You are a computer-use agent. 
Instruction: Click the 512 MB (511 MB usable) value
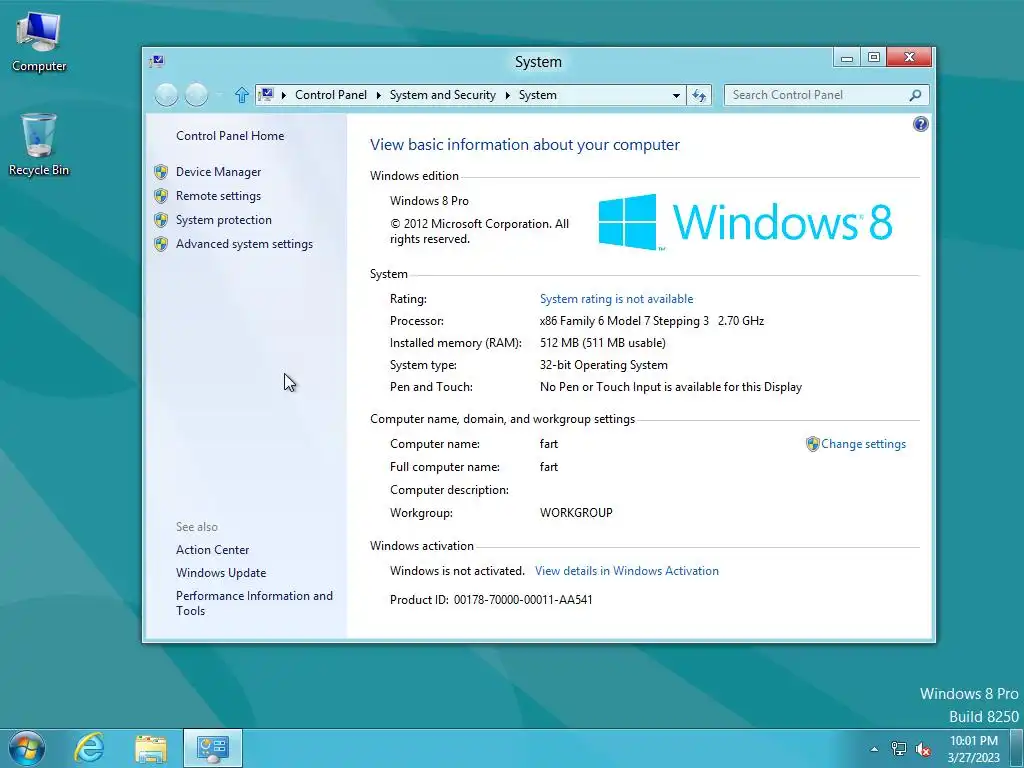(x=603, y=343)
